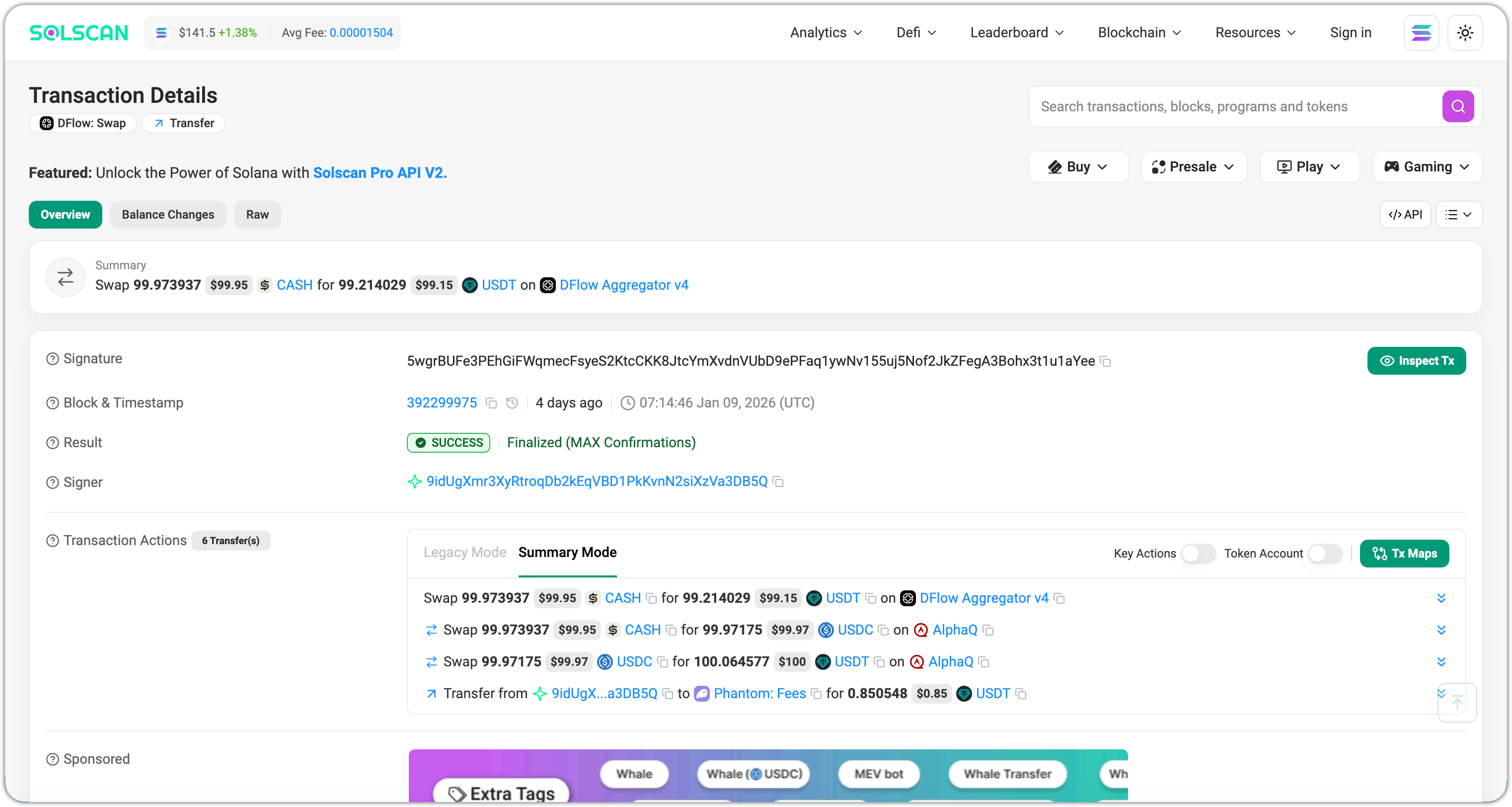Viewport: 1512px width, 807px height.
Task: Click the Solana network icon in header
Action: click(x=1421, y=33)
